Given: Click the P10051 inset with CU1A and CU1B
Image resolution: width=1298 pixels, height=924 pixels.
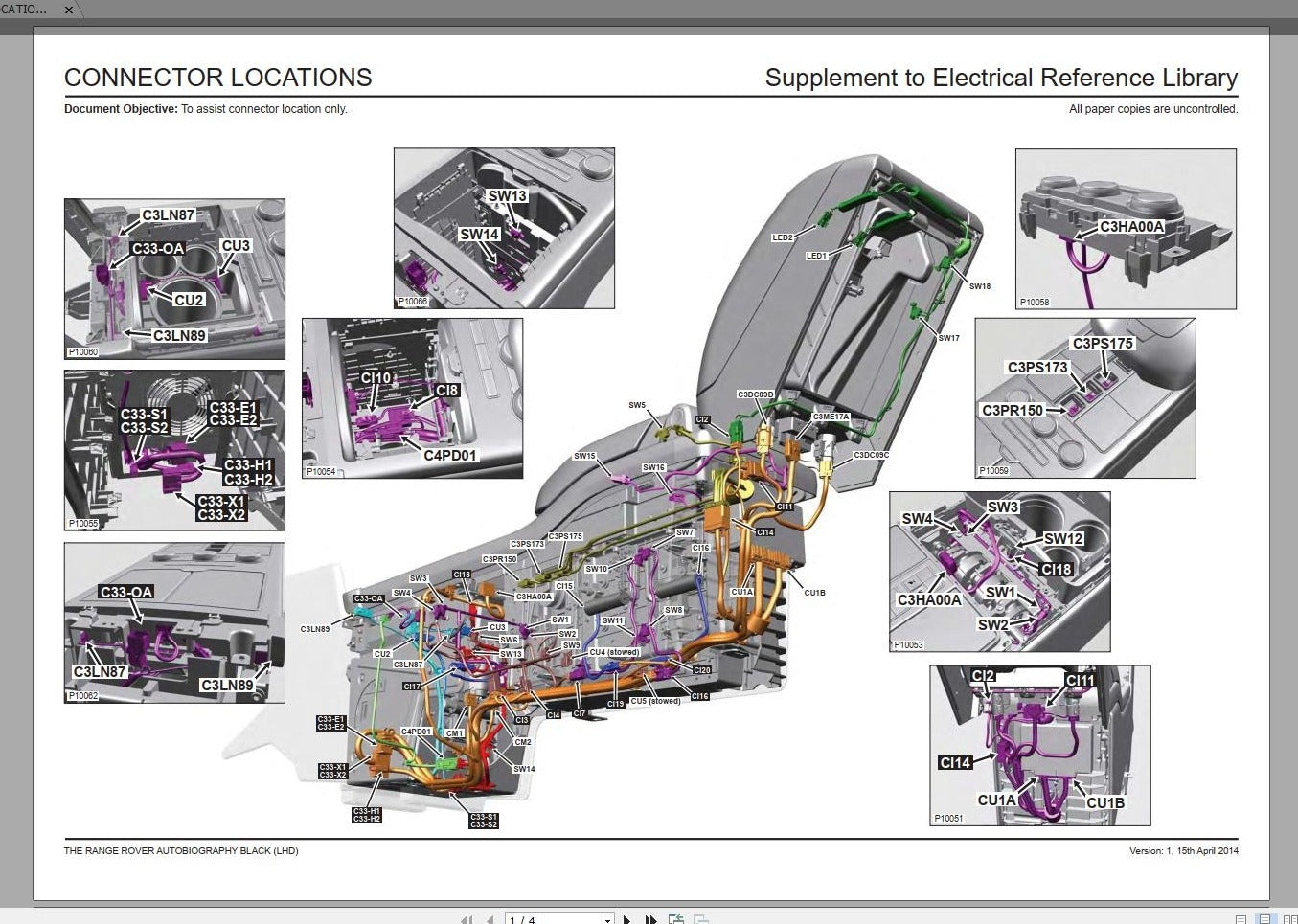Looking at the screenshot, I should [x=1039, y=745].
